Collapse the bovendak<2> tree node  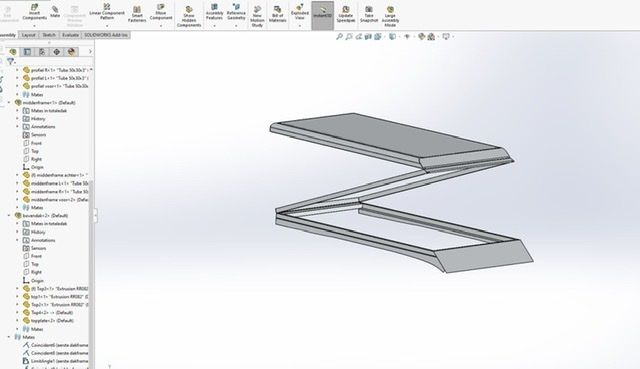pyautogui.click(x=9, y=216)
